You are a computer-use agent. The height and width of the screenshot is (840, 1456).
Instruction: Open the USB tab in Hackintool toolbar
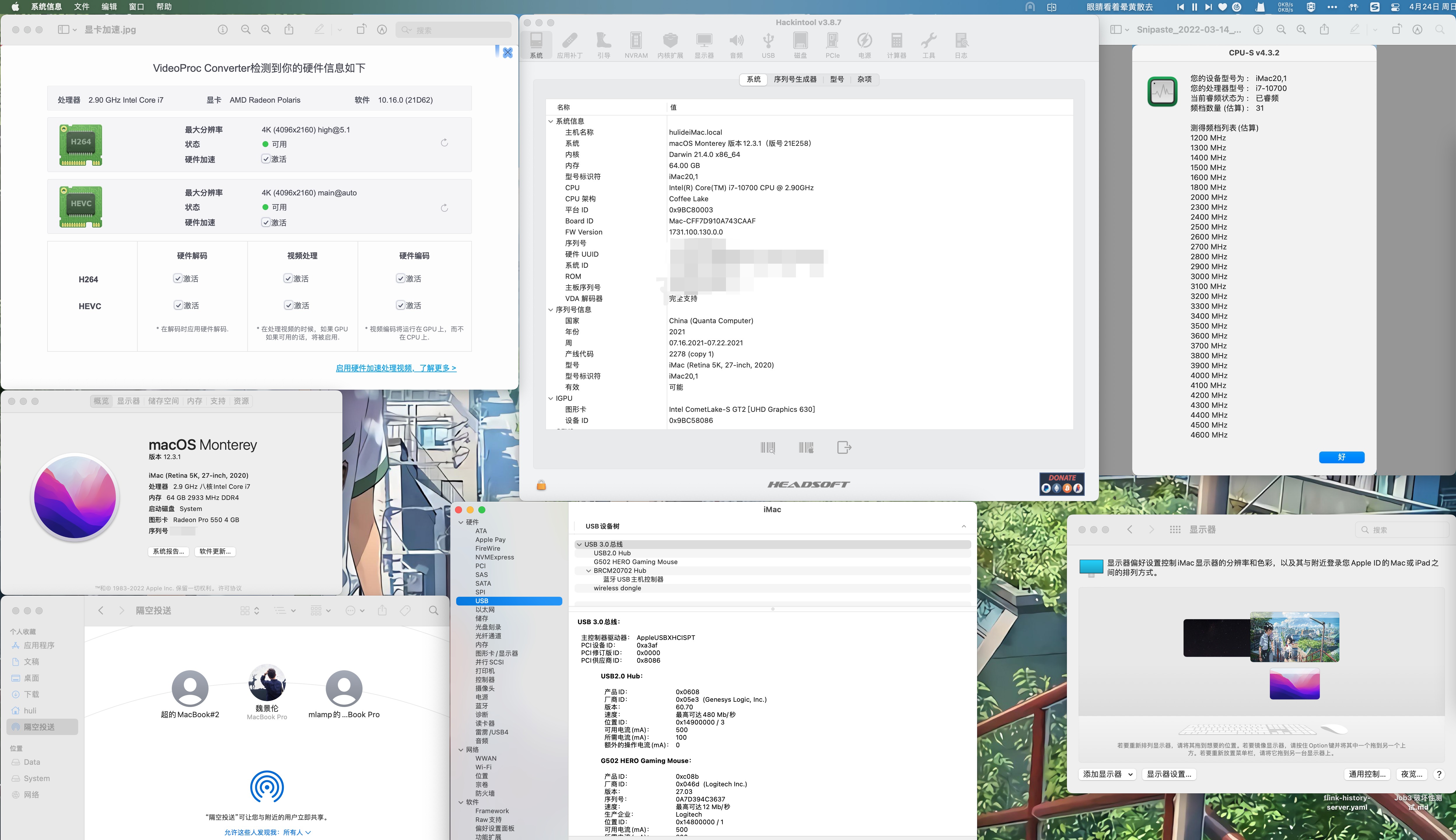coord(768,45)
